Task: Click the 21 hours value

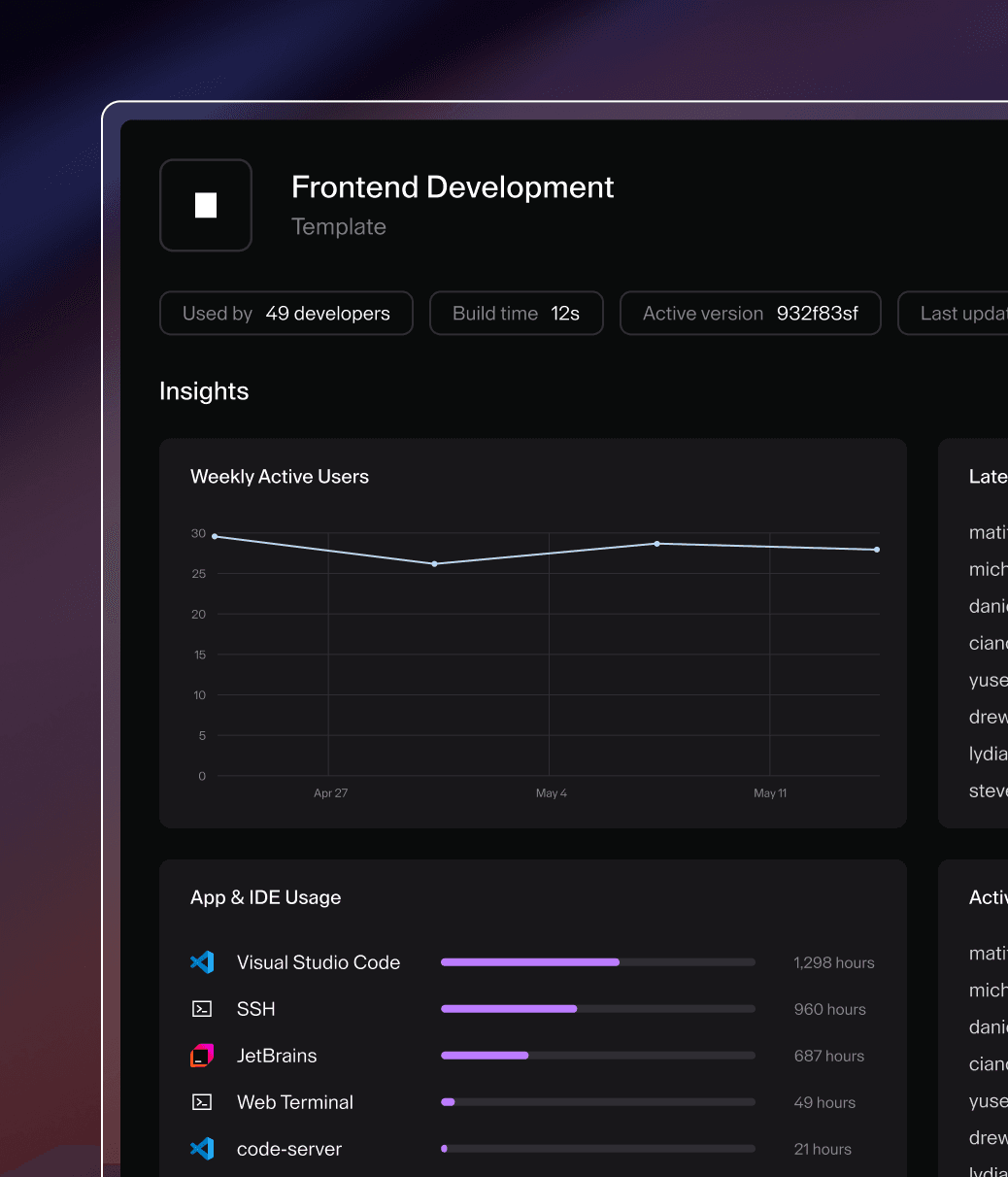Action: [x=823, y=1150]
